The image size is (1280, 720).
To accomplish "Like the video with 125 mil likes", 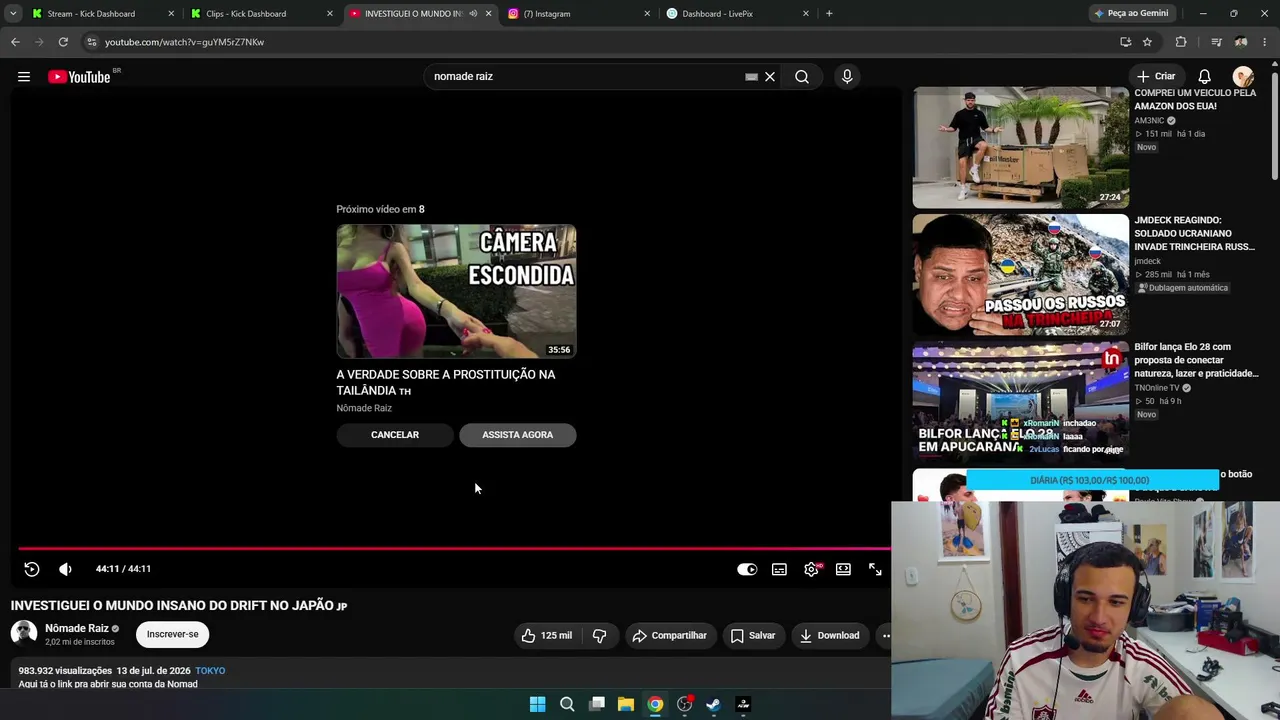I will [547, 636].
